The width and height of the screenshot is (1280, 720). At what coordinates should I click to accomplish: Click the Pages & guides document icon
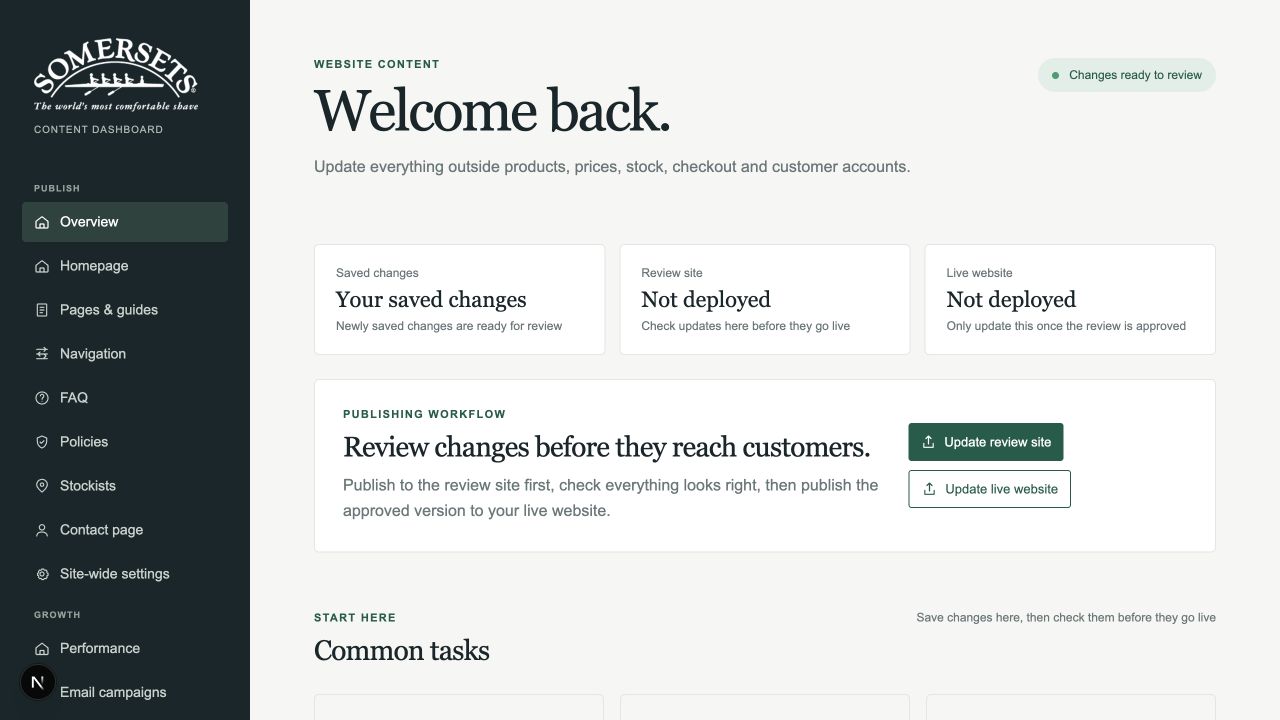coord(42,310)
